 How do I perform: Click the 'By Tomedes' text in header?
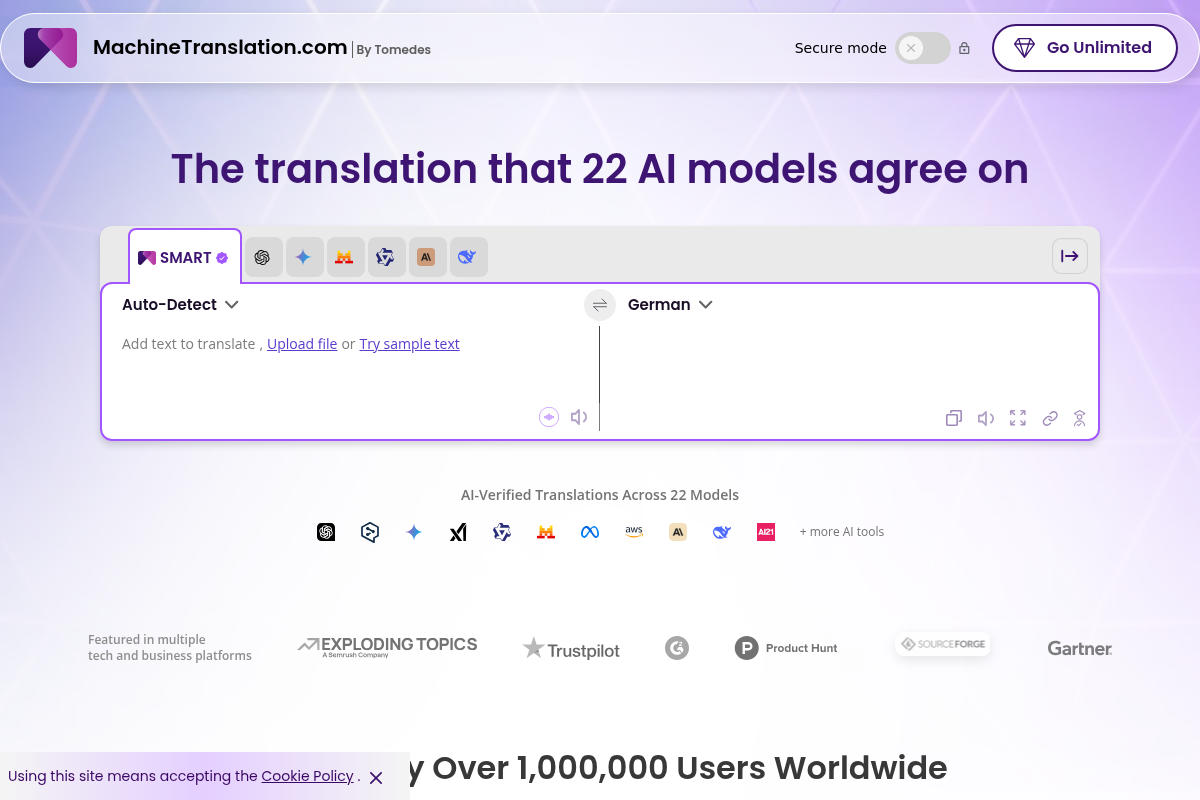pyautogui.click(x=394, y=49)
